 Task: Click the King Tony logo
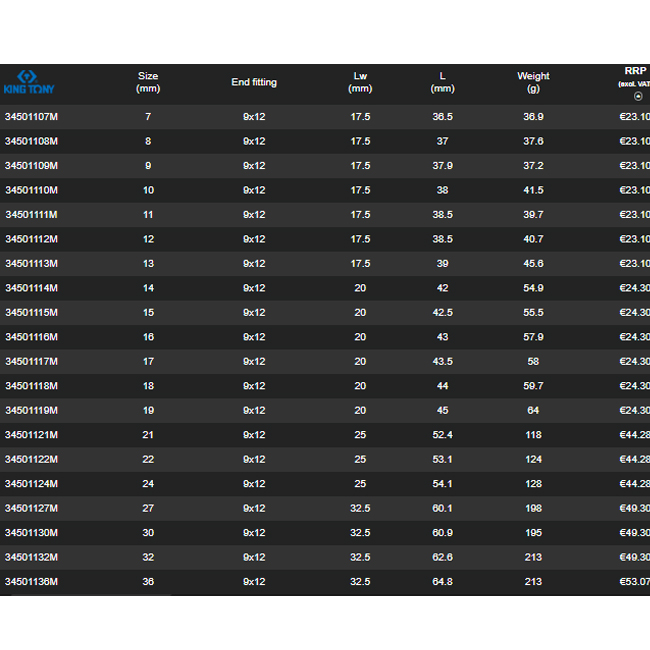(x=29, y=82)
